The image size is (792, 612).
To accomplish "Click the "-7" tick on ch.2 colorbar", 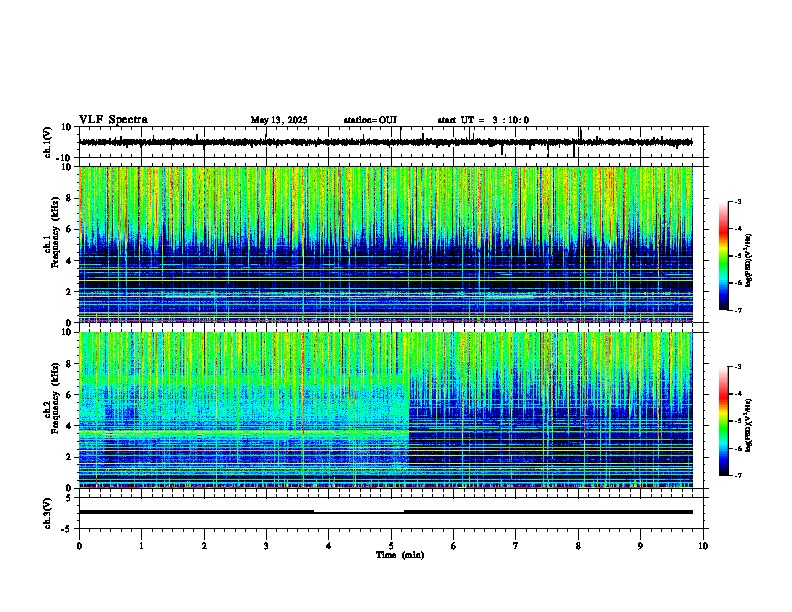I will coord(738,476).
